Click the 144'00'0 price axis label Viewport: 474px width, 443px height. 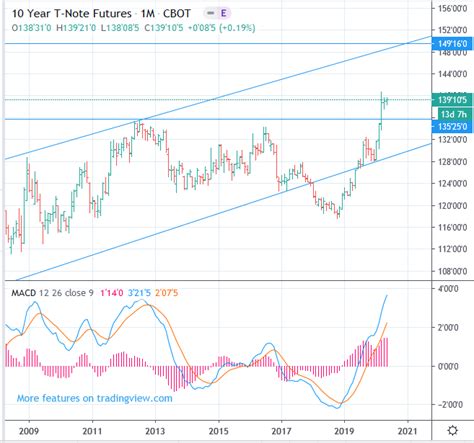click(452, 74)
